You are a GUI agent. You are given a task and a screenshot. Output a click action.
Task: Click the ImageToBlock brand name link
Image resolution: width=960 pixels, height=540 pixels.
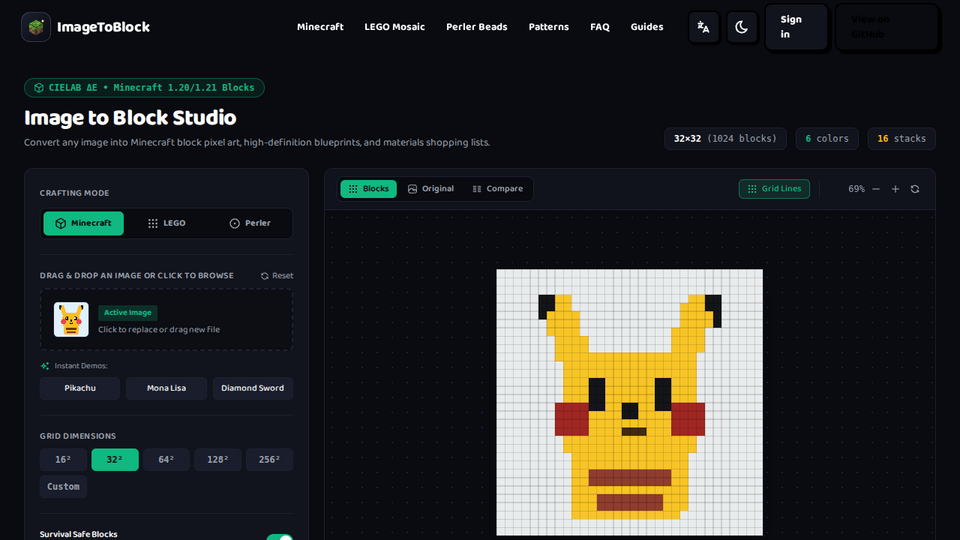(103, 27)
